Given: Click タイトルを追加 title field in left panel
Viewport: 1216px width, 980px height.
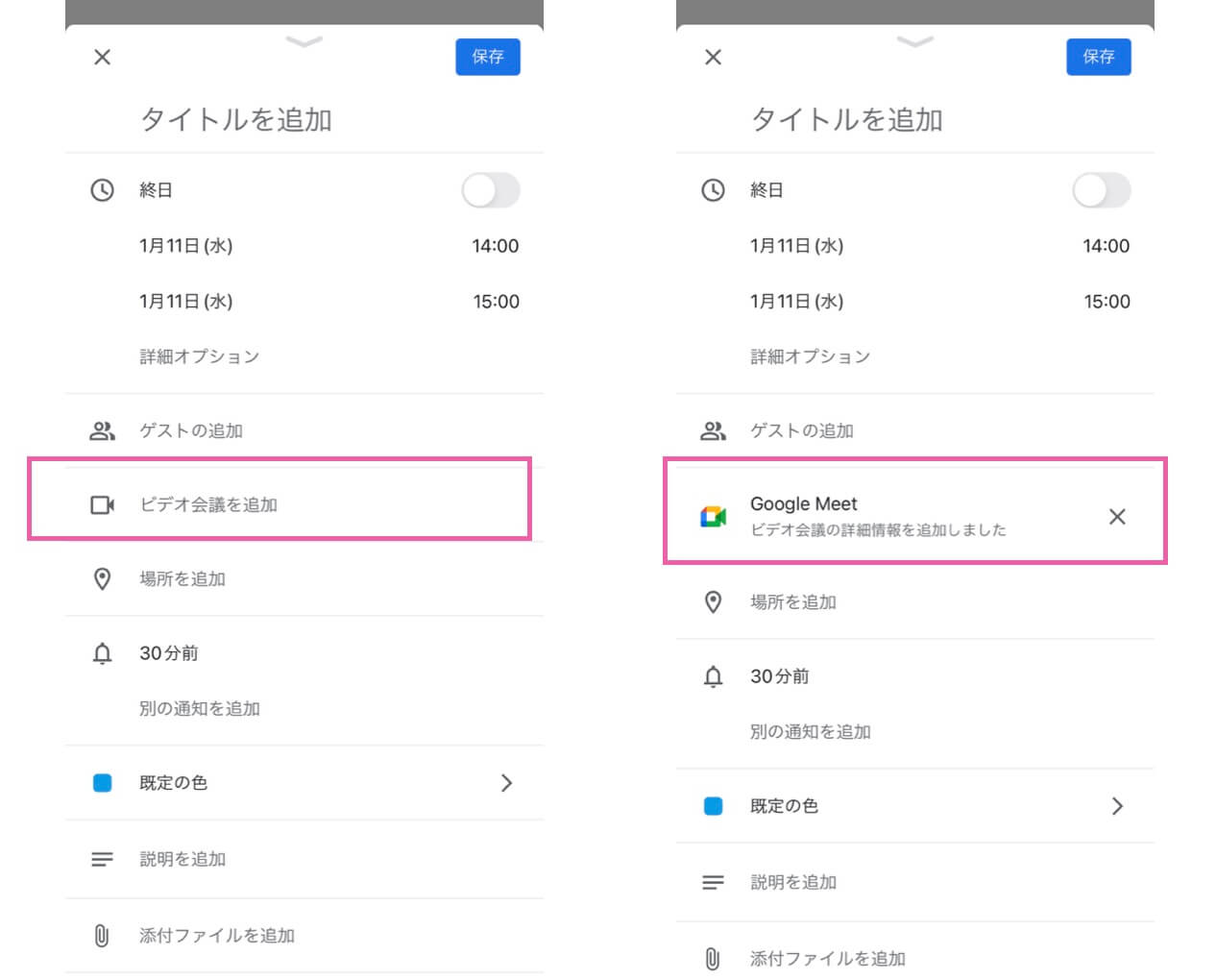Looking at the screenshot, I should click(x=236, y=119).
